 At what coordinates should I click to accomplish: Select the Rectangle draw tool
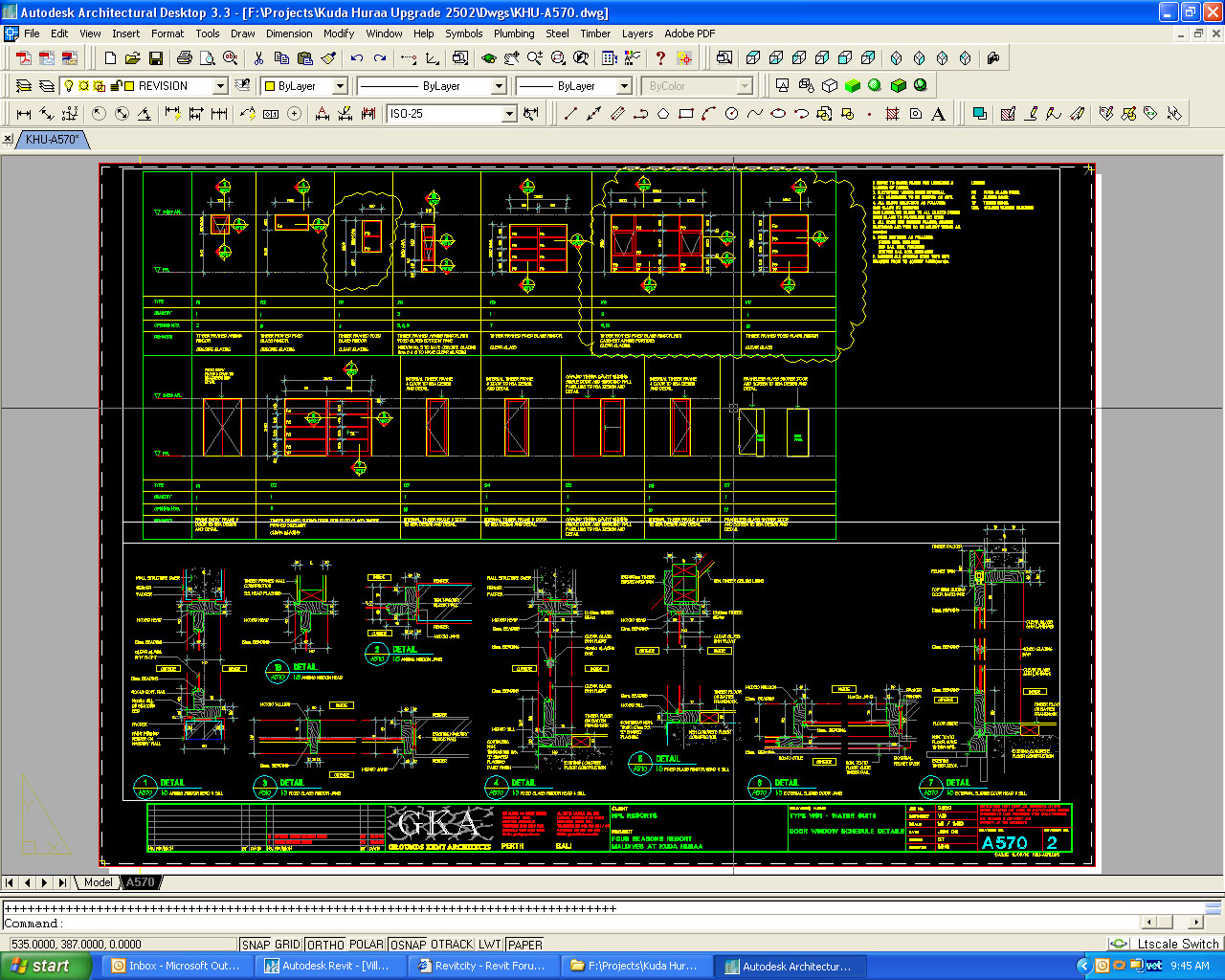pos(685,114)
